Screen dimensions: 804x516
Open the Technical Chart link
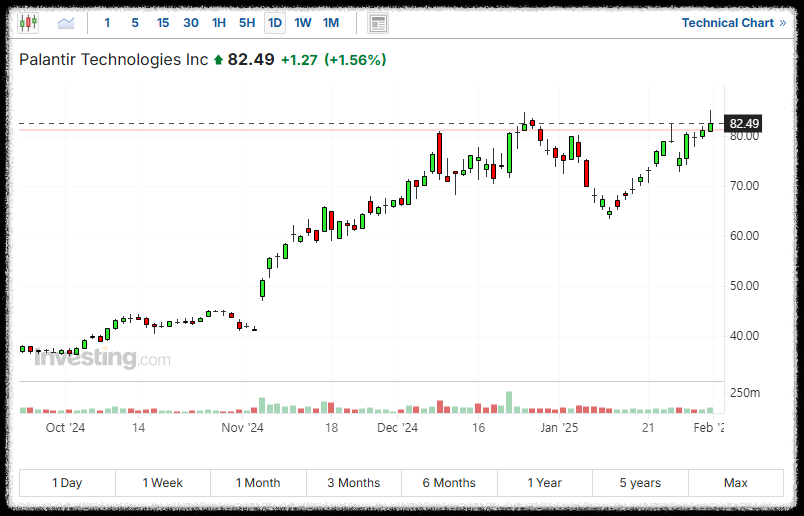point(734,23)
